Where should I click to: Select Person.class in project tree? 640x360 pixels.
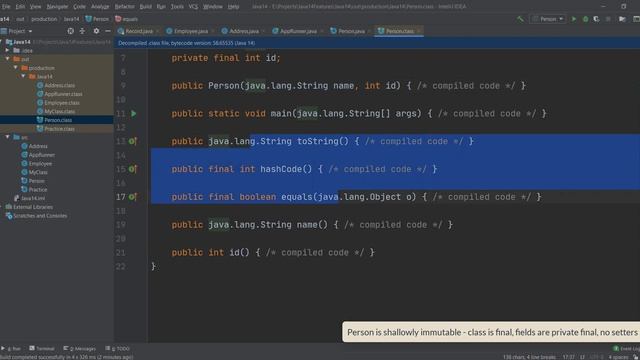(54, 120)
